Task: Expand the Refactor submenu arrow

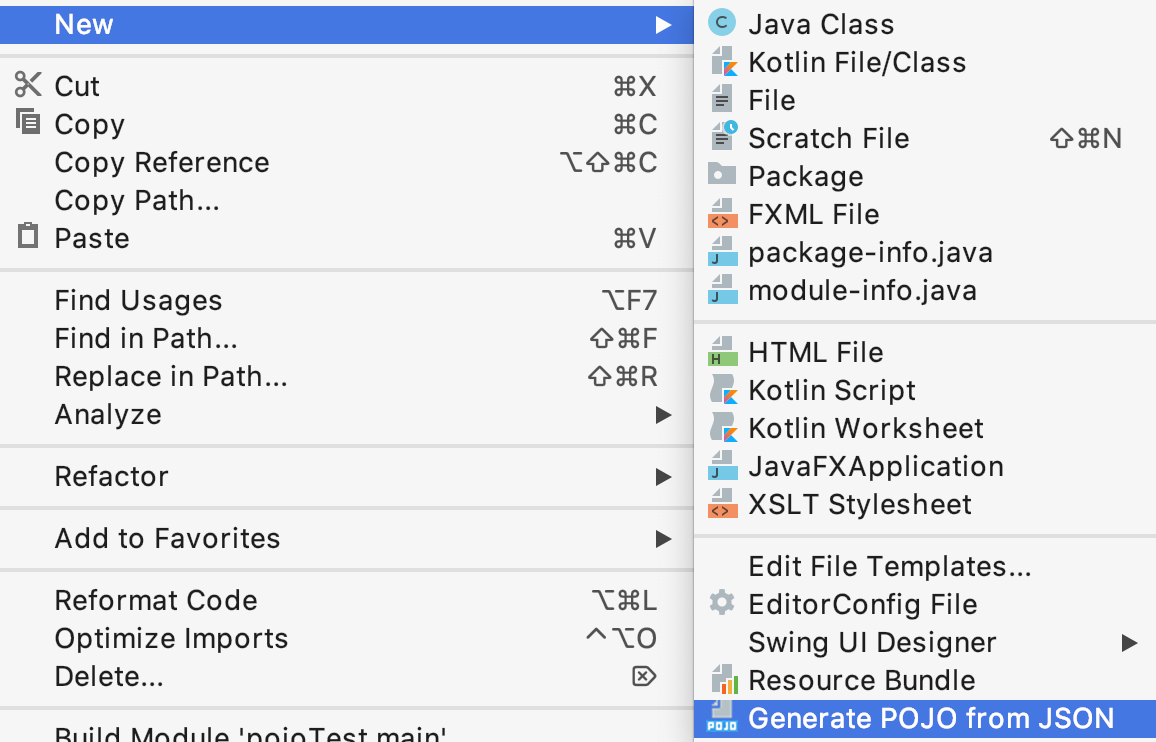Action: (664, 476)
